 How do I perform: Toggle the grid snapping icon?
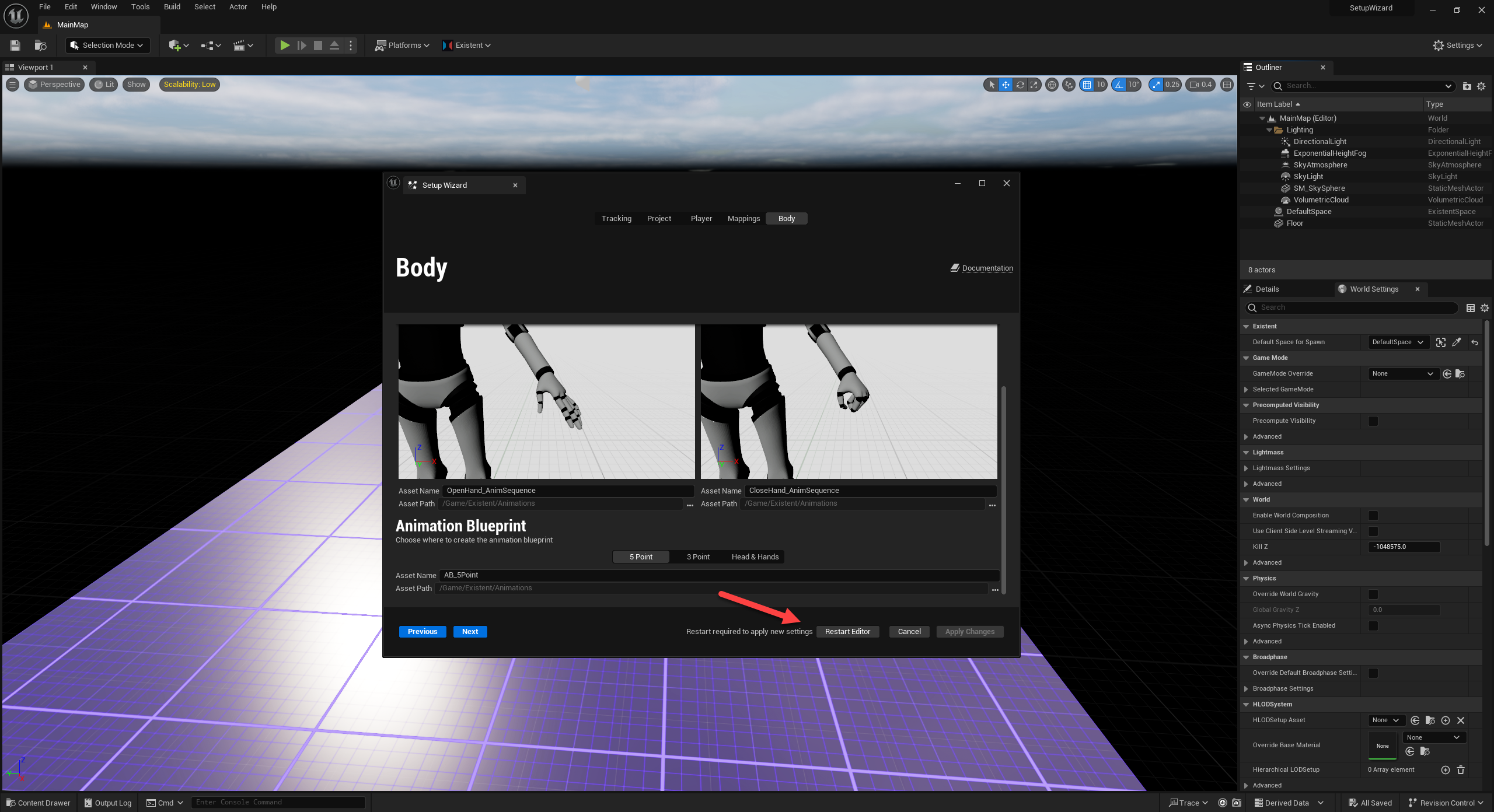point(1087,85)
